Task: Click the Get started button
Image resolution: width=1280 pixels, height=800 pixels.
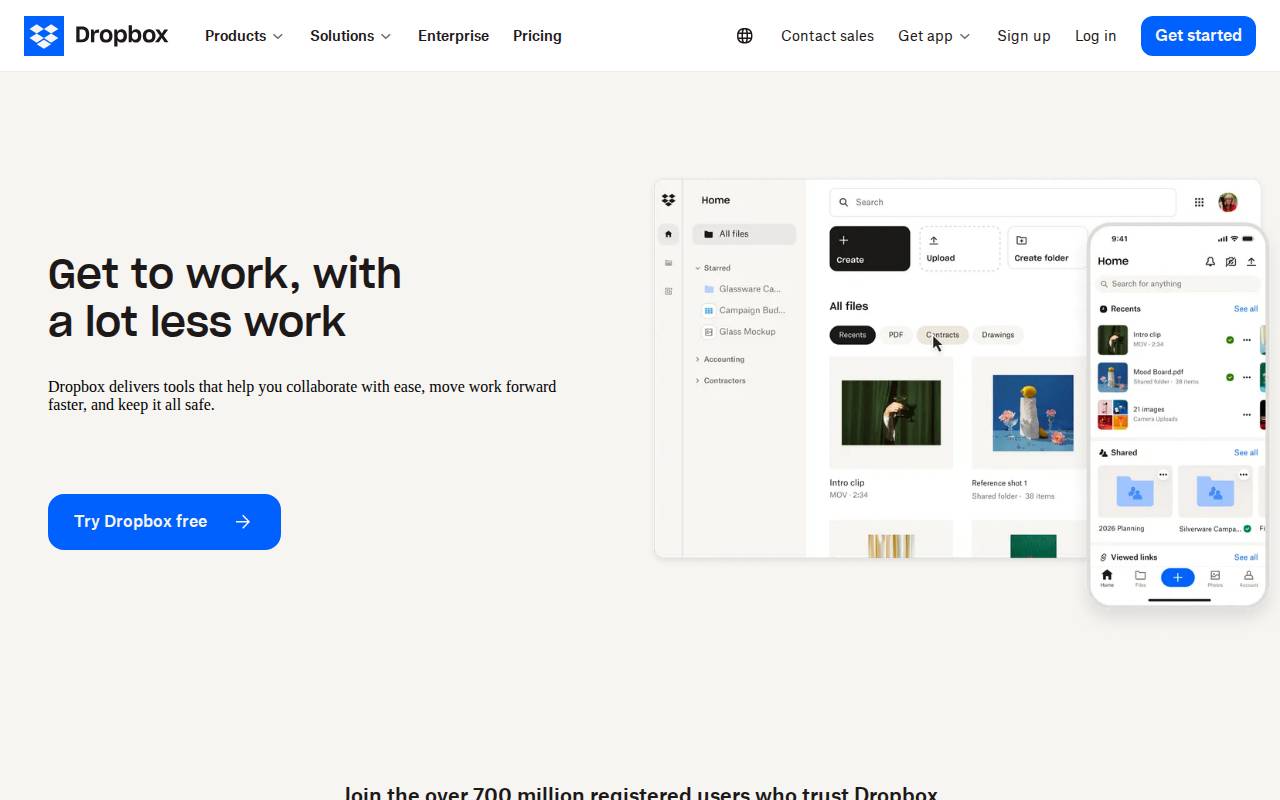Action: tap(1198, 36)
